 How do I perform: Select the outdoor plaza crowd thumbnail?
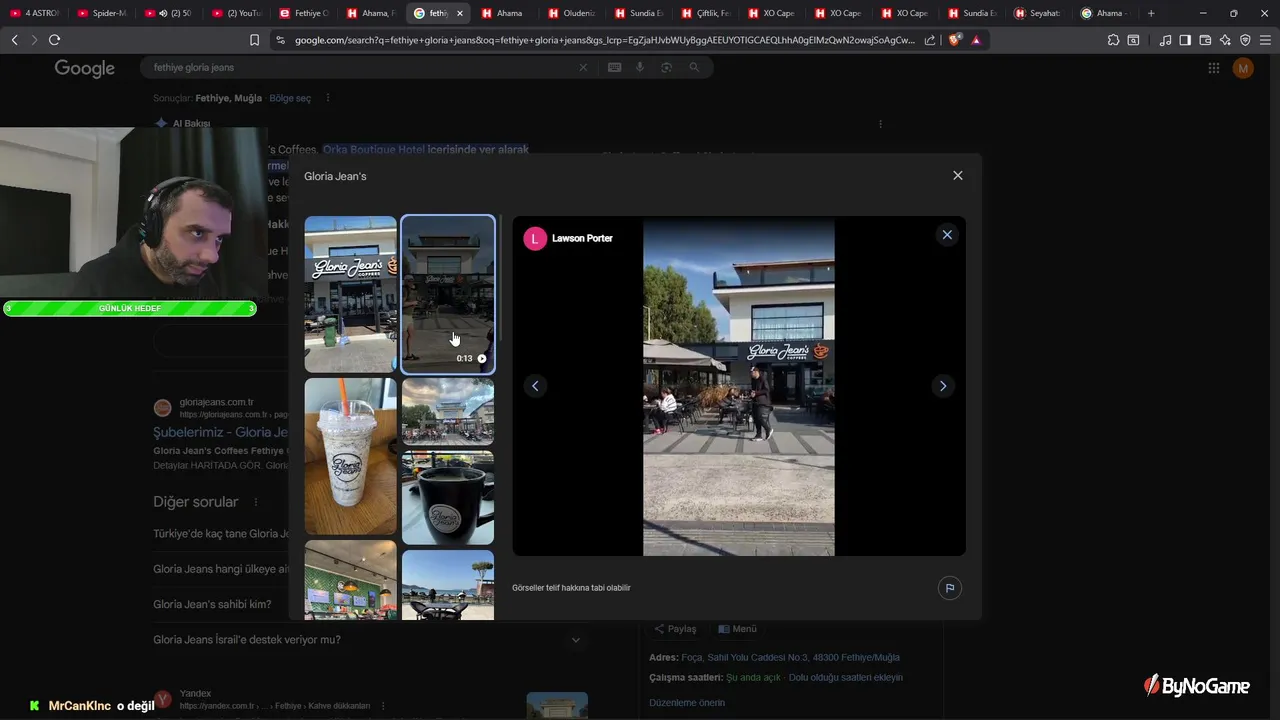click(447, 411)
